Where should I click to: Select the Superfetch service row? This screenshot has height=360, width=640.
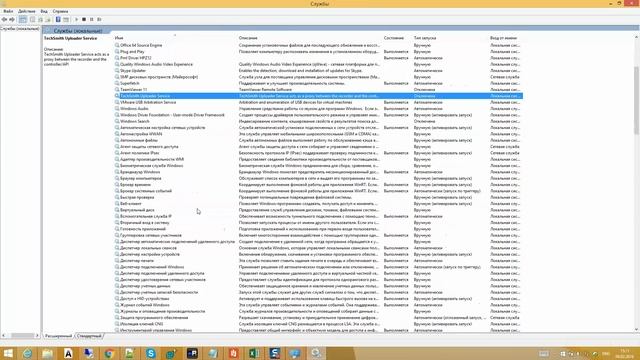(x=318, y=83)
